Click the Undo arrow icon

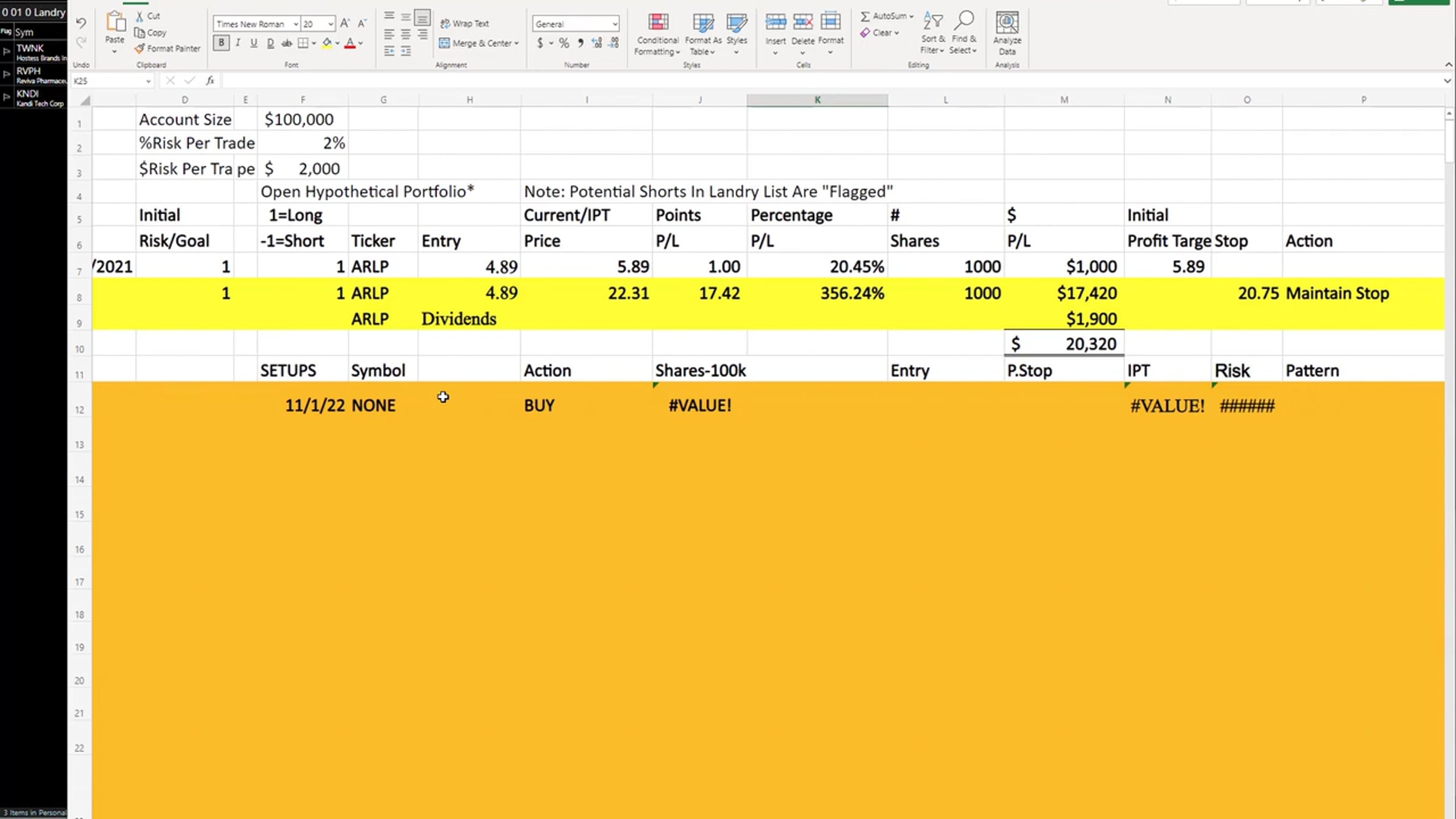81,23
